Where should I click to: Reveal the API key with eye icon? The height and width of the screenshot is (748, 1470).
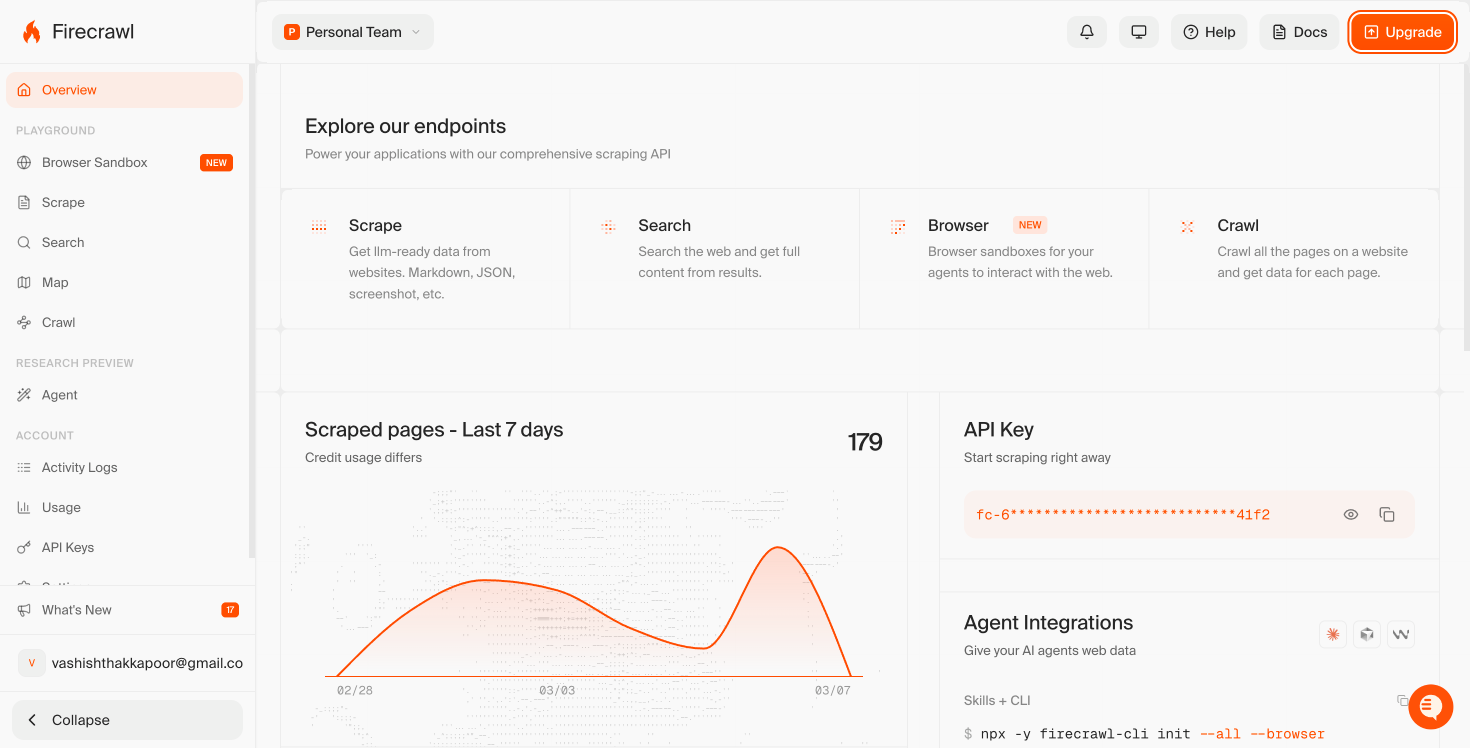(1351, 515)
